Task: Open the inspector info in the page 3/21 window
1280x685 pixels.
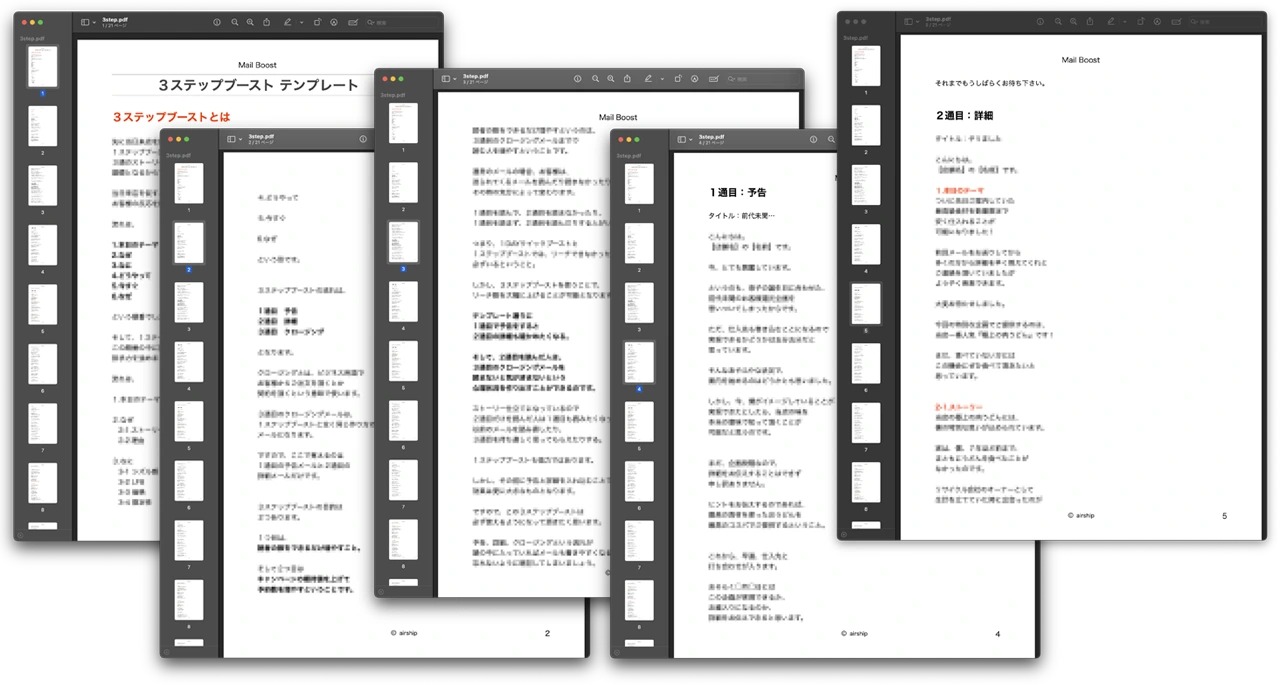Action: pos(577,78)
